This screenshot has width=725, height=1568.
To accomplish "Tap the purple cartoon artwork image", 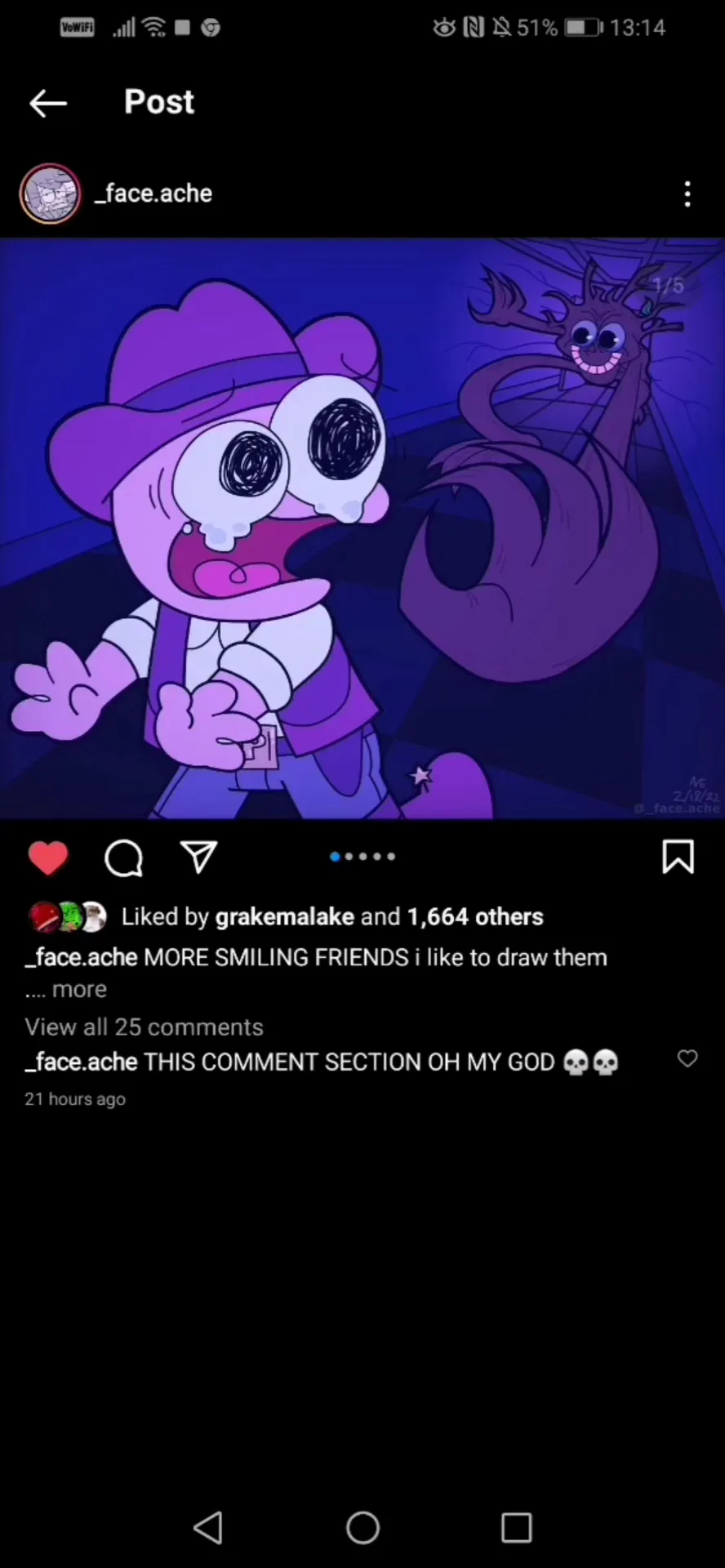I will 362,528.
